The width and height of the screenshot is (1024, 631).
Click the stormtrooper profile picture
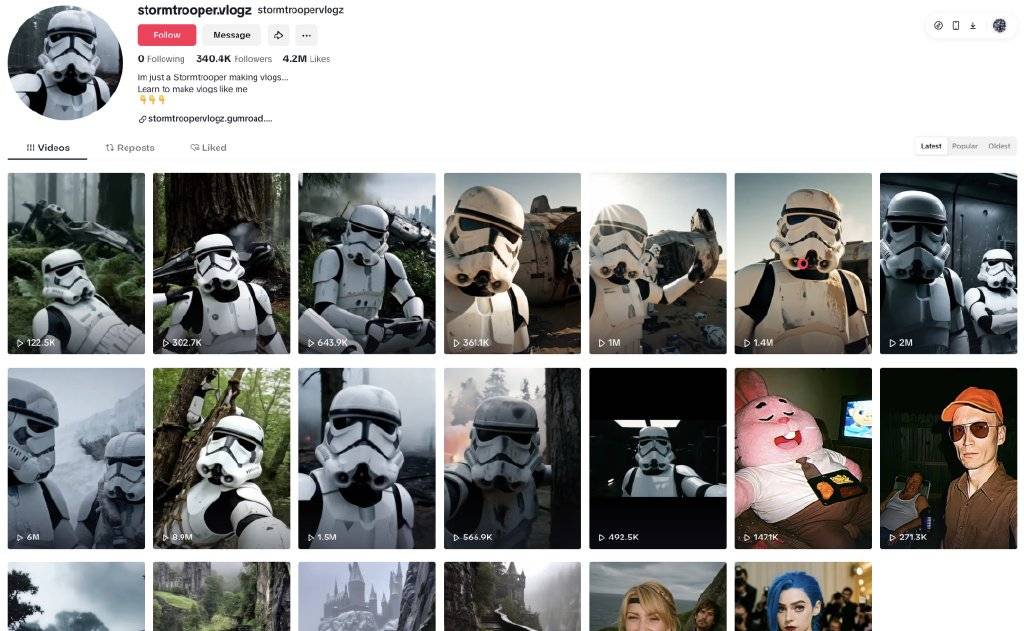coord(65,63)
